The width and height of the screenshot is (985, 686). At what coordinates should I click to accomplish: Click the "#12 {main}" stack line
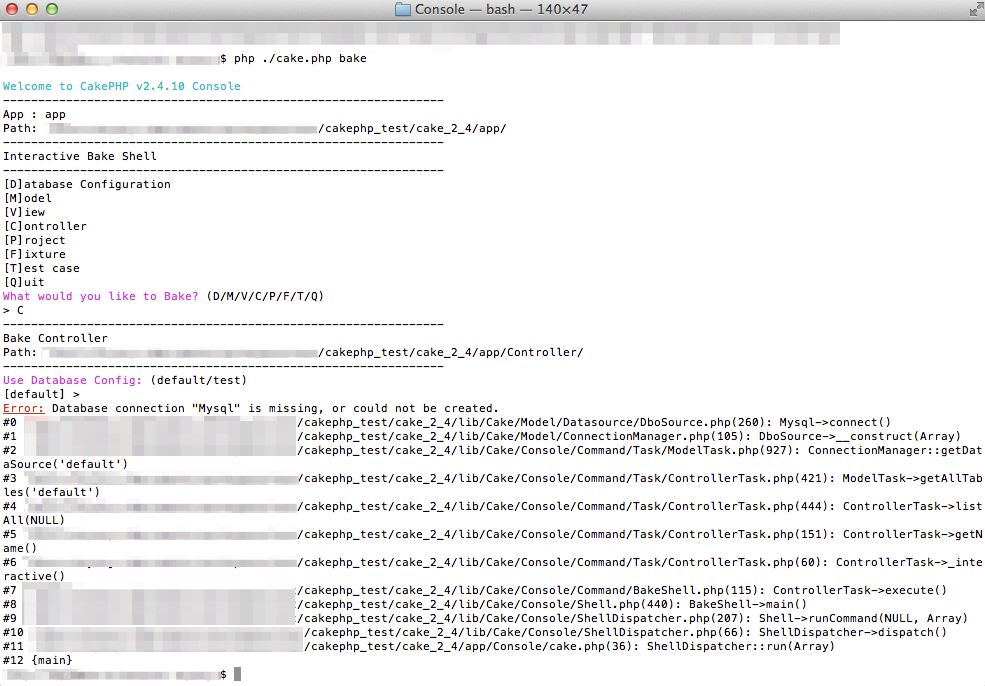pyautogui.click(x=38, y=660)
